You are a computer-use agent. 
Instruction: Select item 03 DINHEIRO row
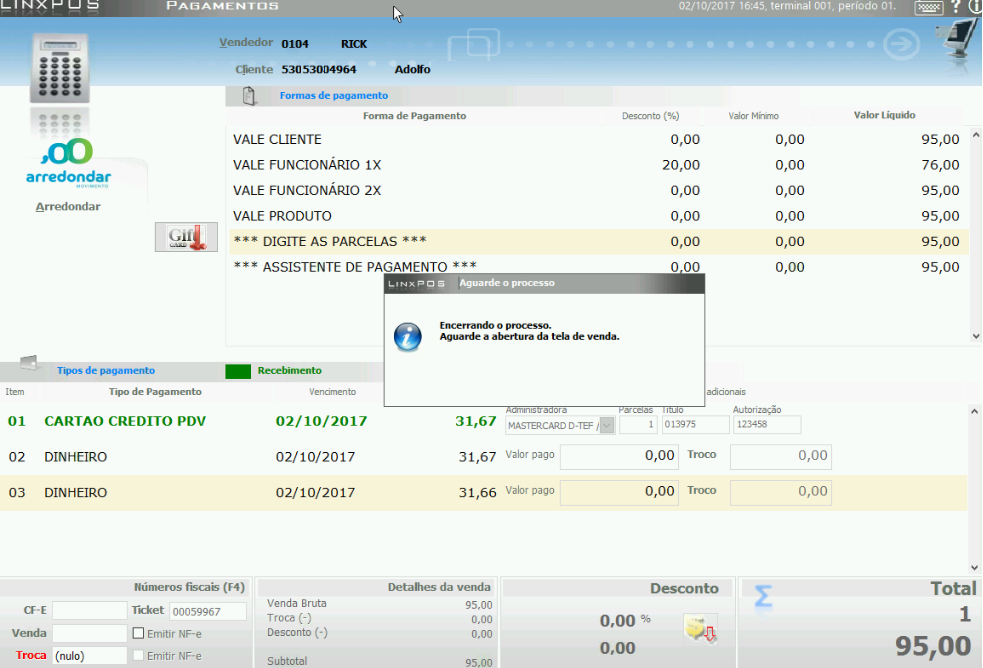tap(483, 493)
